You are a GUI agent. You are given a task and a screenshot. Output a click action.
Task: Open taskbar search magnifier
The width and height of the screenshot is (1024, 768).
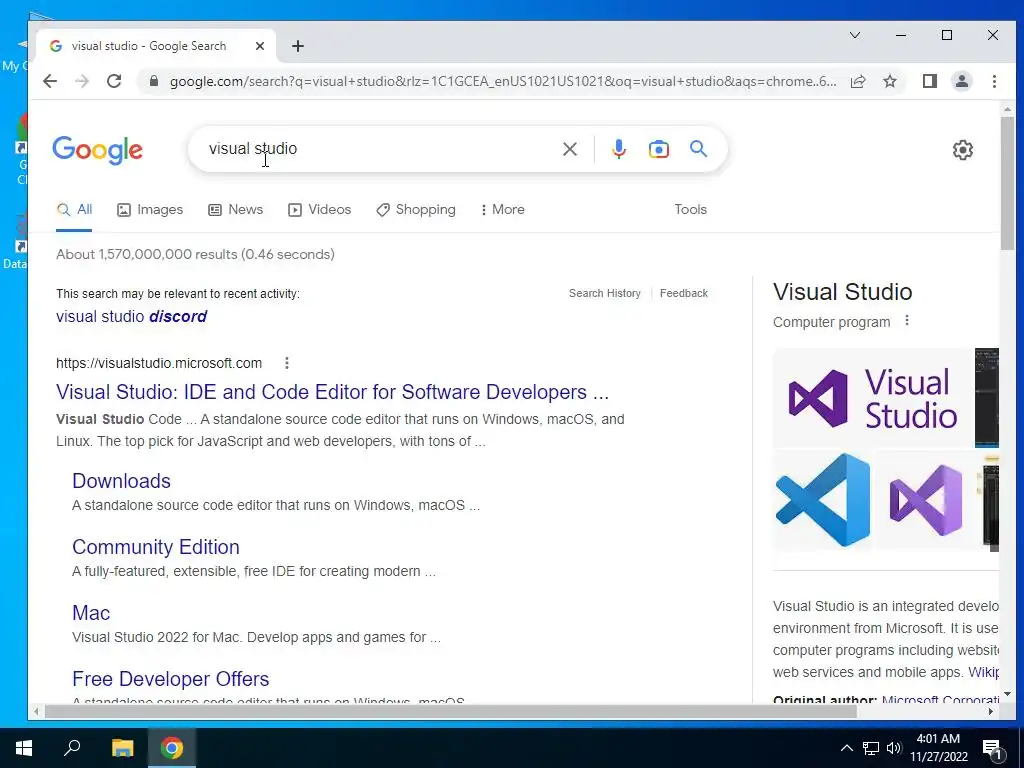(72, 748)
